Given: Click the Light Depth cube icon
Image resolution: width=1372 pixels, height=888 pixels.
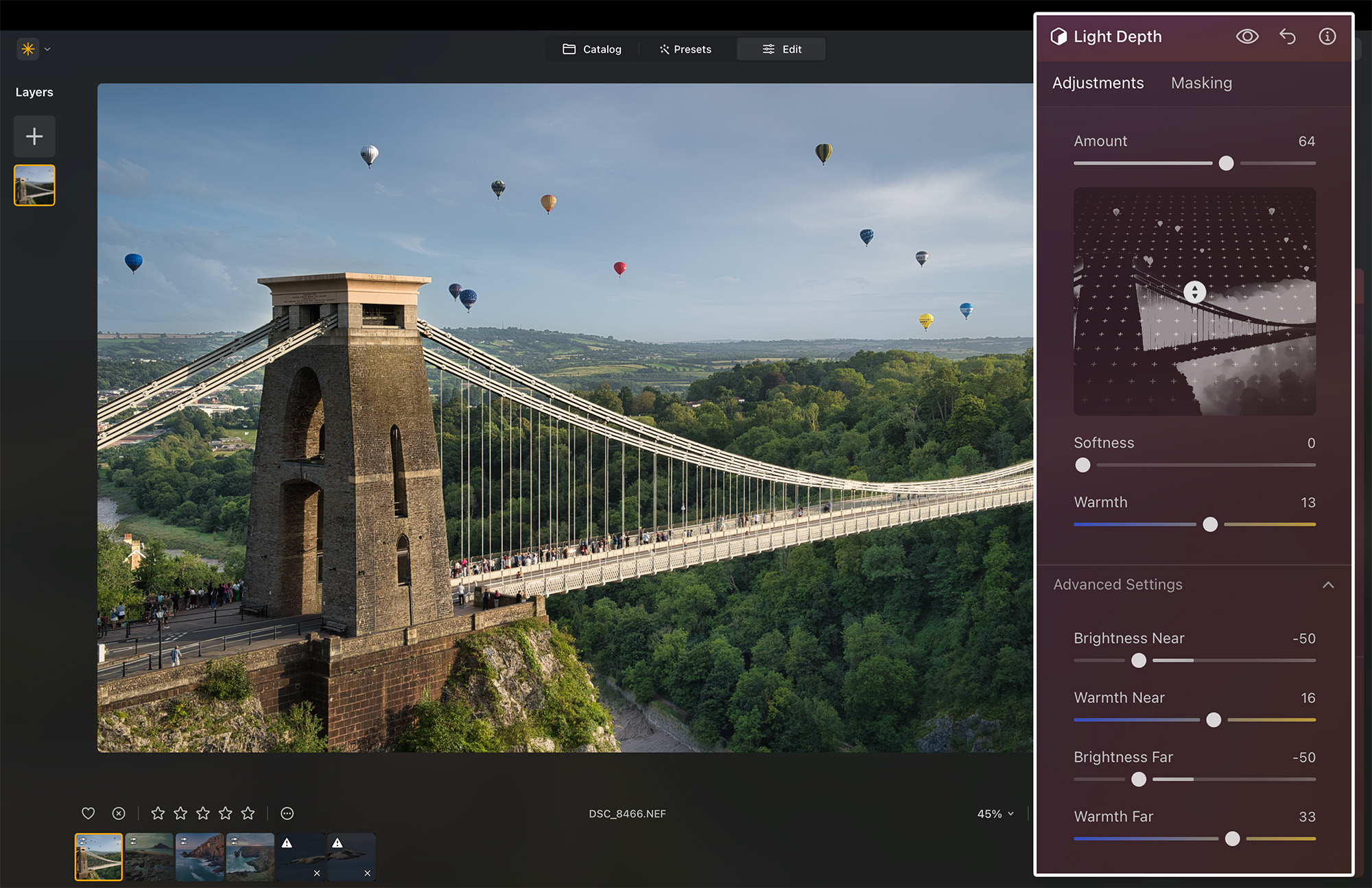Looking at the screenshot, I should [1060, 36].
